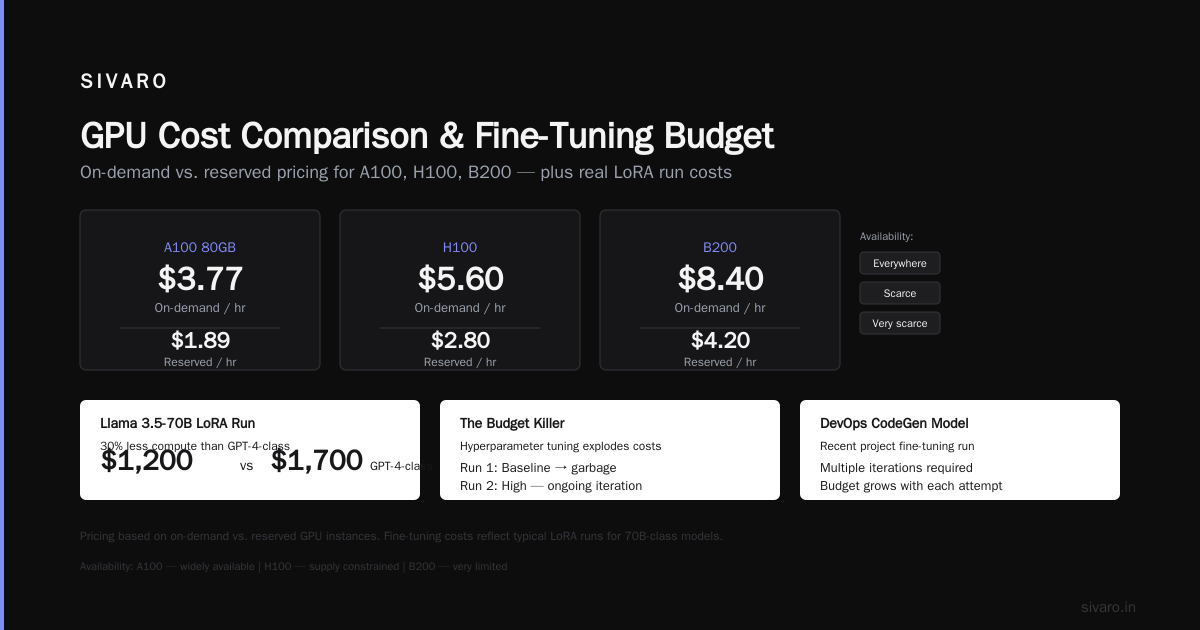This screenshot has width=1200, height=630.
Task: Click the Everywhere availability badge
Action: [x=900, y=263]
